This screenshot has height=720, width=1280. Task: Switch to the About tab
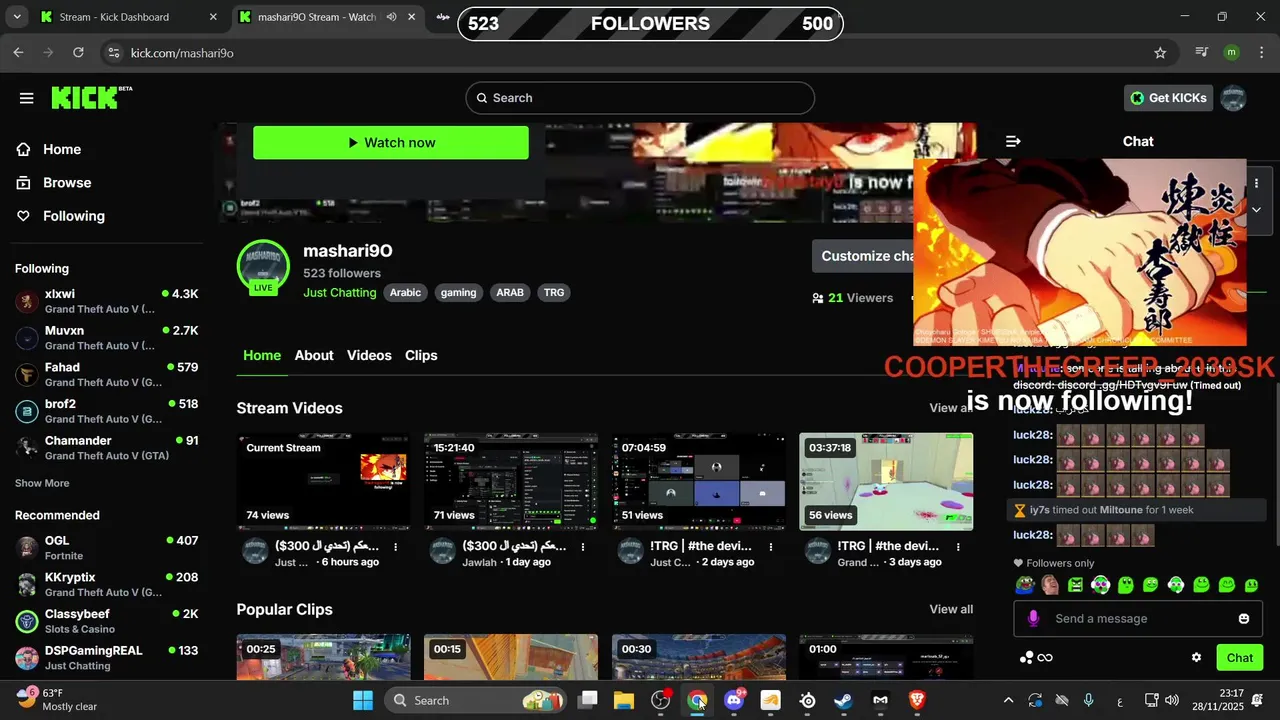(314, 355)
